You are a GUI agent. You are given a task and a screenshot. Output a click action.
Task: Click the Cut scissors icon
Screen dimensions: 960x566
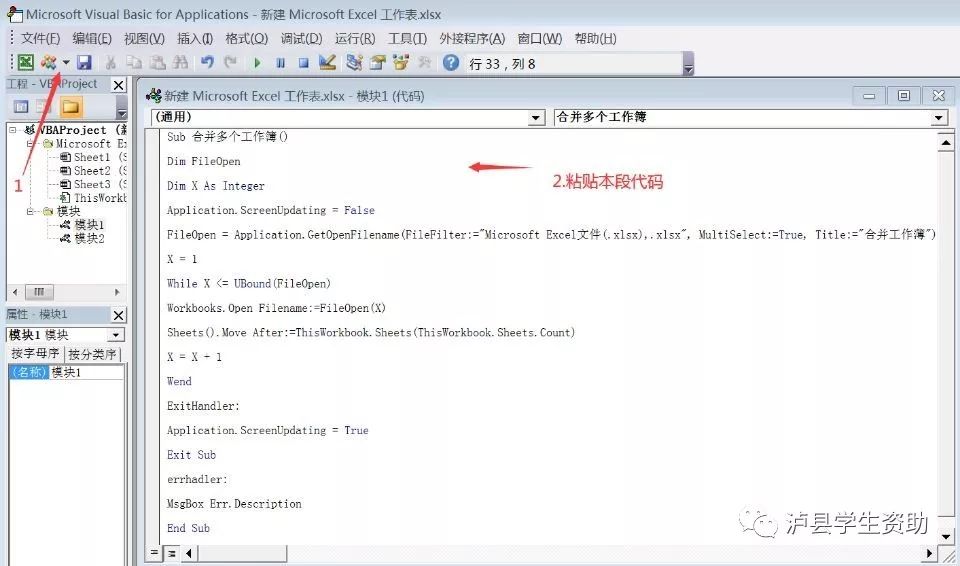(110, 62)
